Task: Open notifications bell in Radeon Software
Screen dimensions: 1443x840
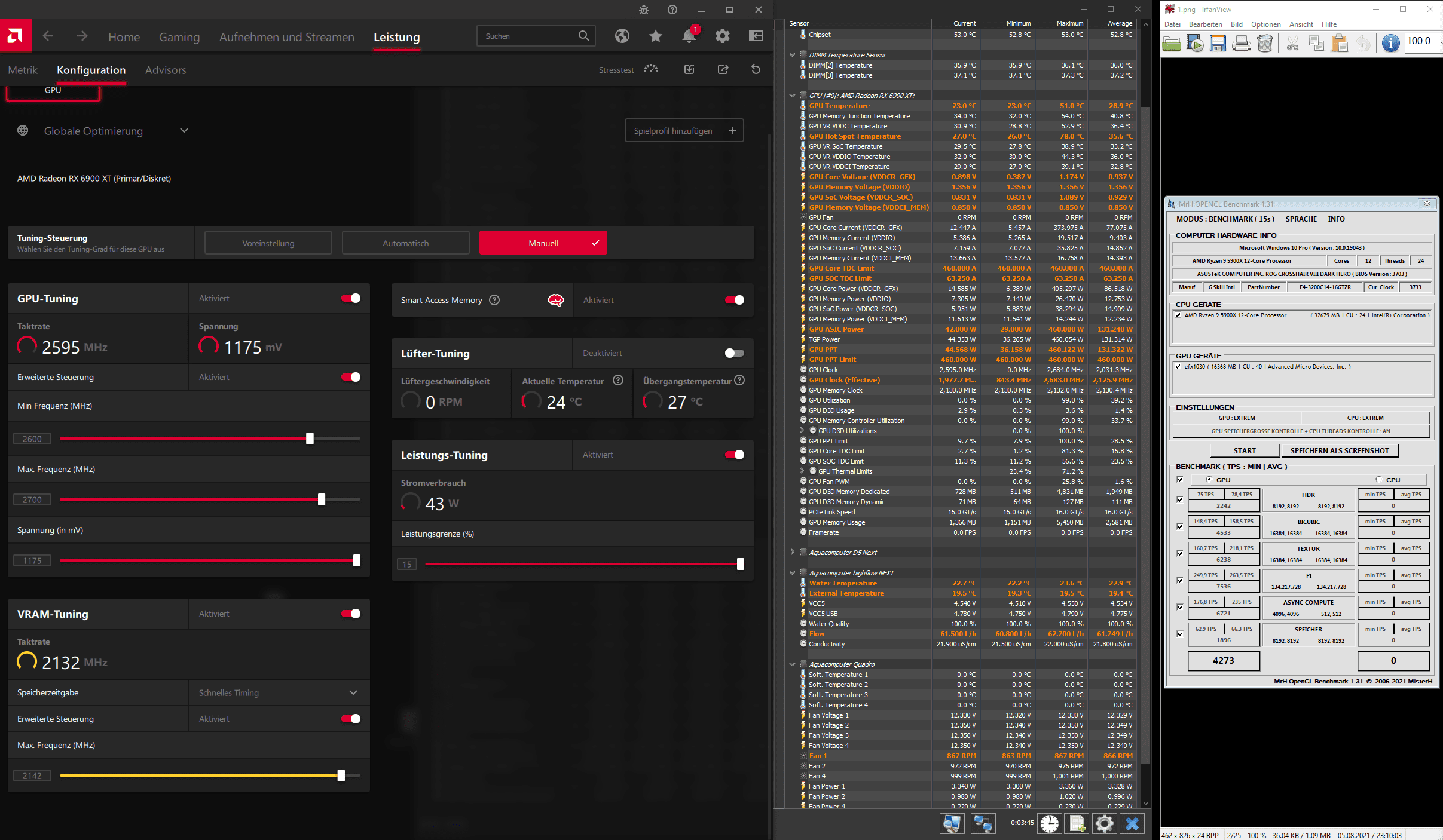Action: point(689,36)
